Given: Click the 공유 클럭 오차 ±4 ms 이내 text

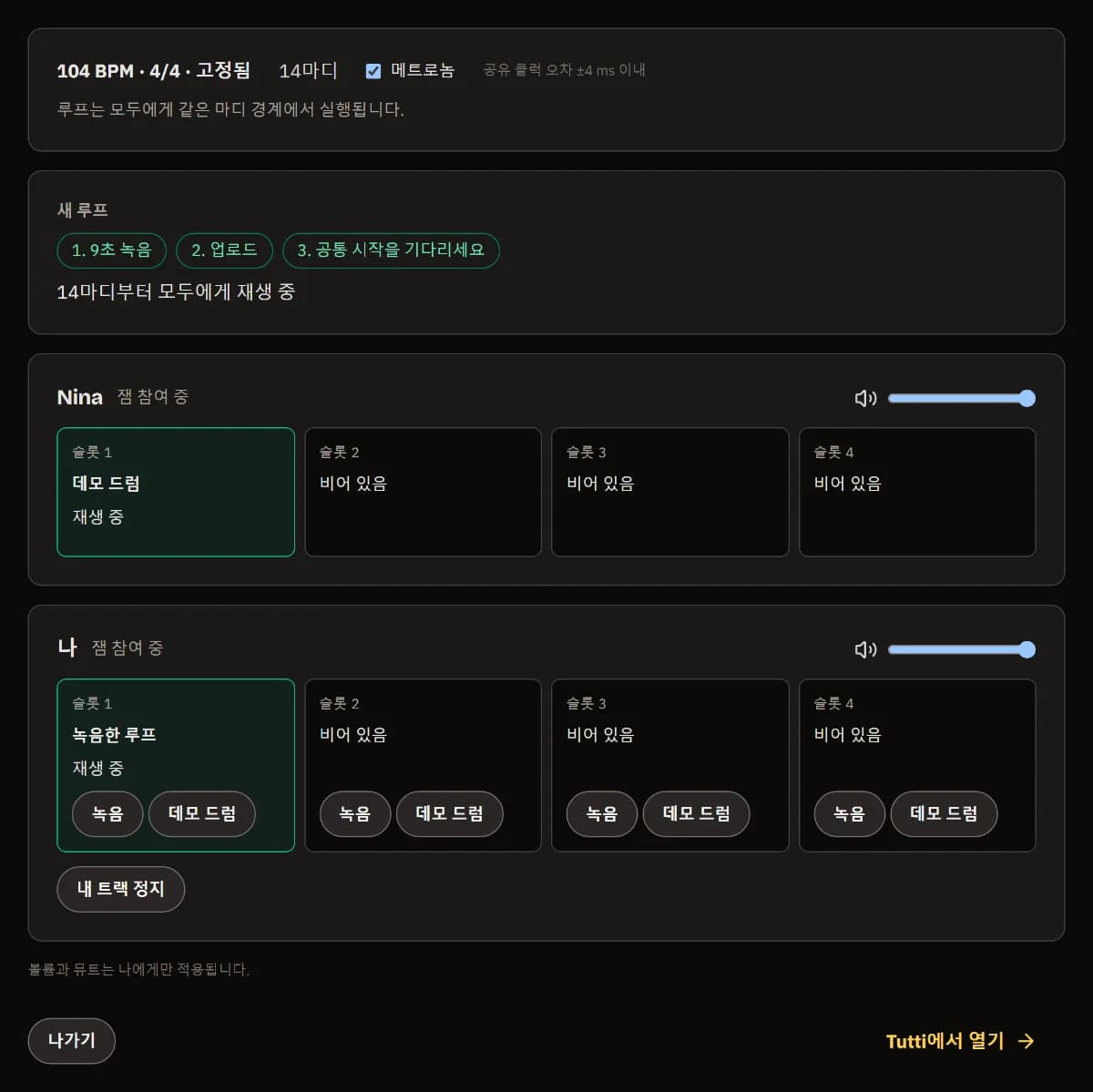Looking at the screenshot, I should click(x=564, y=70).
